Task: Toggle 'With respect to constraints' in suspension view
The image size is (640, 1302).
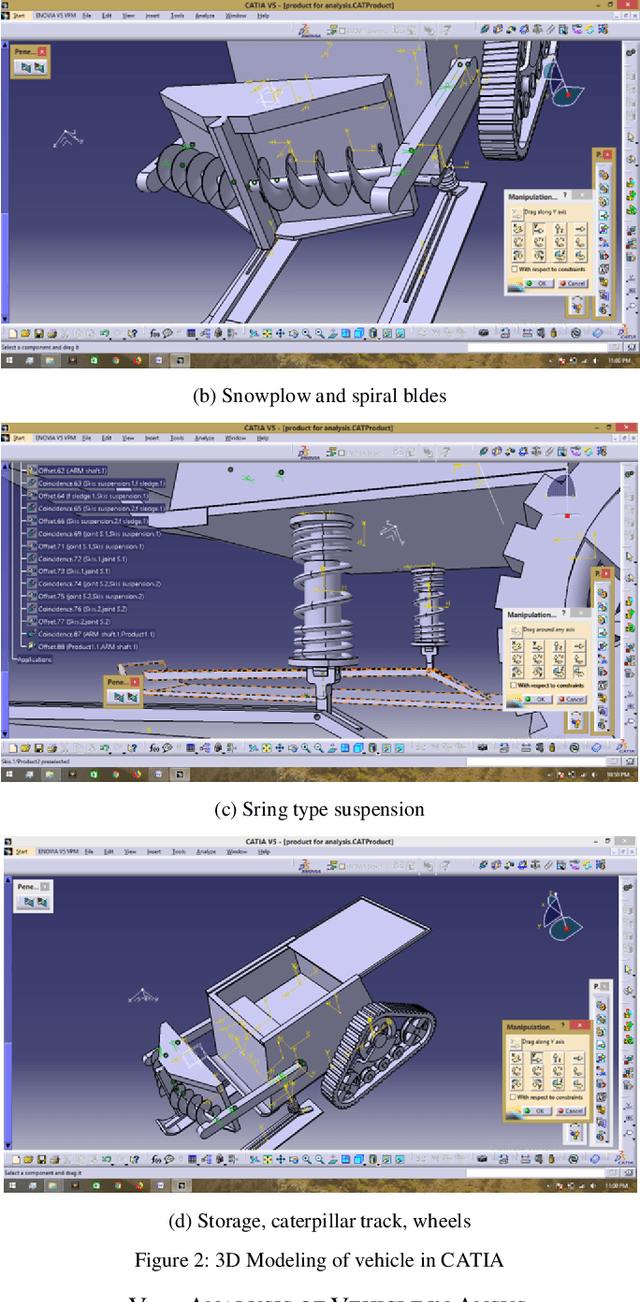Action: (512, 685)
